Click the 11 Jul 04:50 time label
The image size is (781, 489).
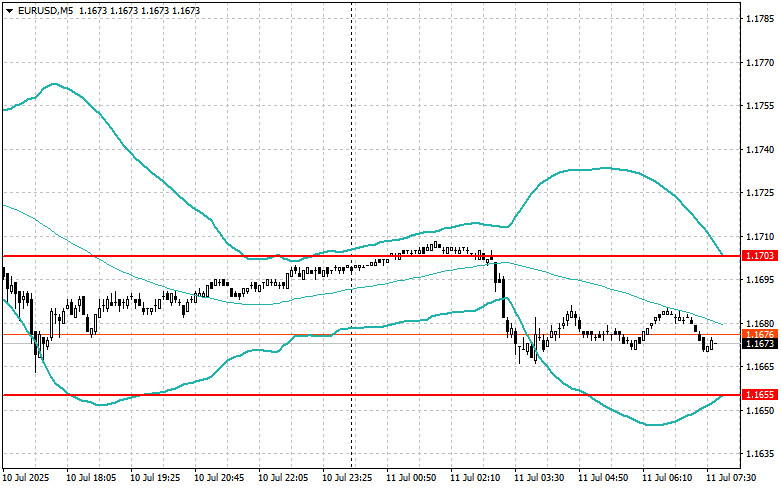(603, 478)
